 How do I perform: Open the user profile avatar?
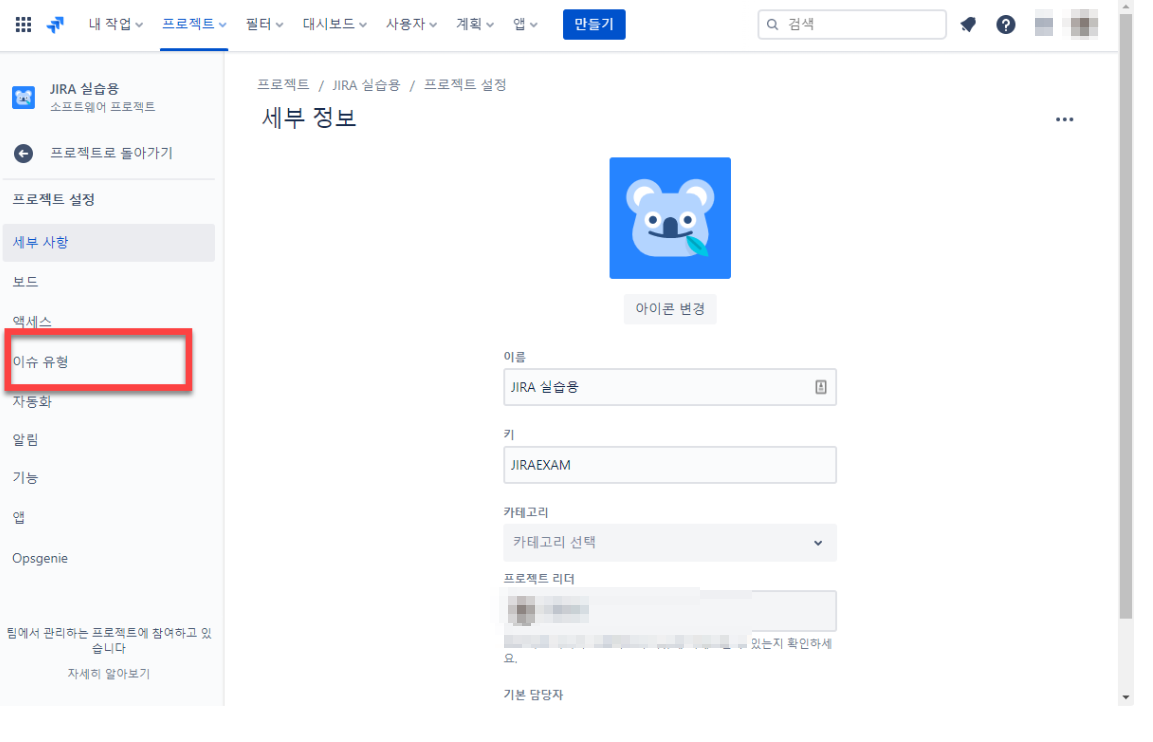pyautogui.click(x=1084, y=24)
